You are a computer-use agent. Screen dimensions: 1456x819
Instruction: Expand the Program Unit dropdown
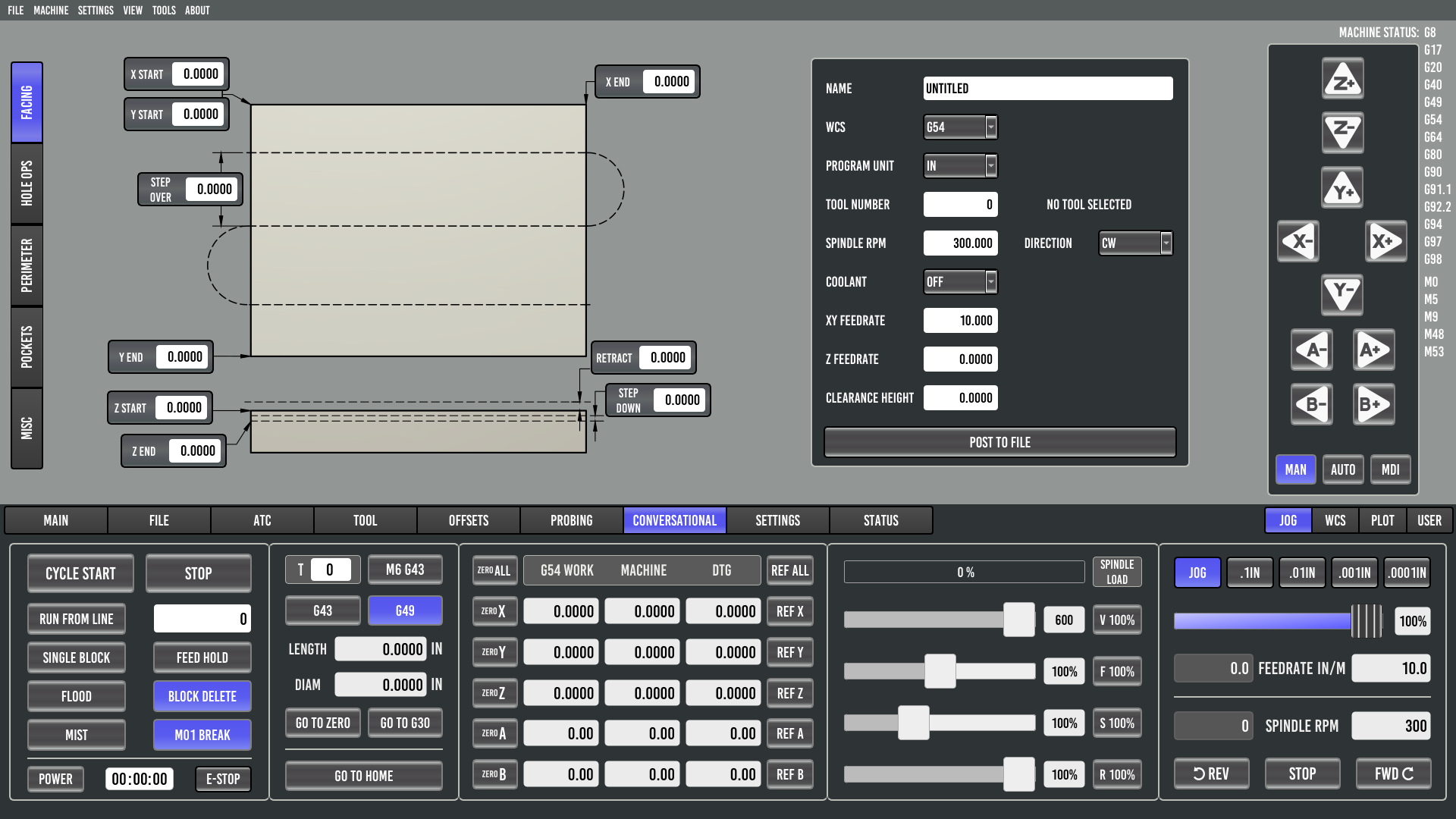(x=959, y=166)
